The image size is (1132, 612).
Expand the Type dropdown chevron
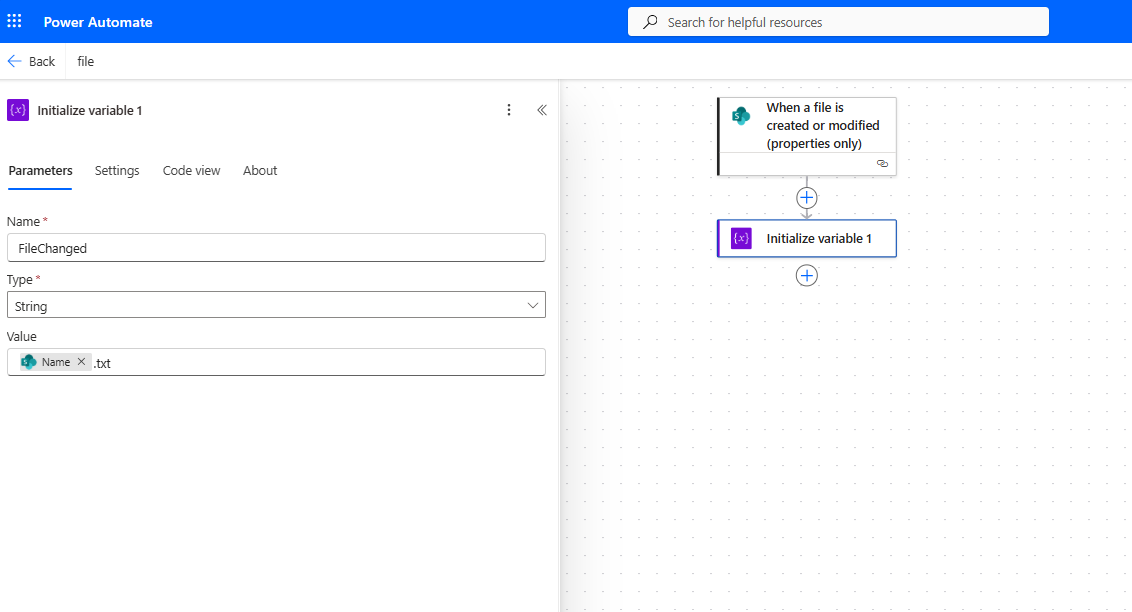533,306
